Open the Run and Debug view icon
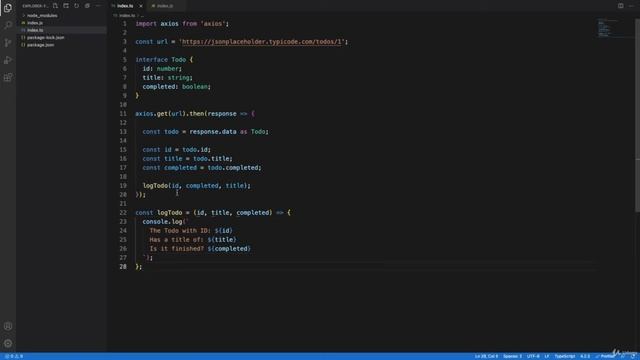 8,60
